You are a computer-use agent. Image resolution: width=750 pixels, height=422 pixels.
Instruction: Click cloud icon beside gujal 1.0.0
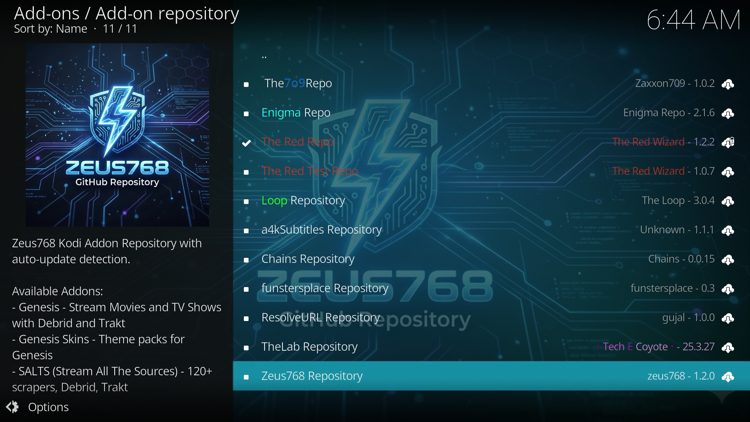pyautogui.click(x=728, y=318)
